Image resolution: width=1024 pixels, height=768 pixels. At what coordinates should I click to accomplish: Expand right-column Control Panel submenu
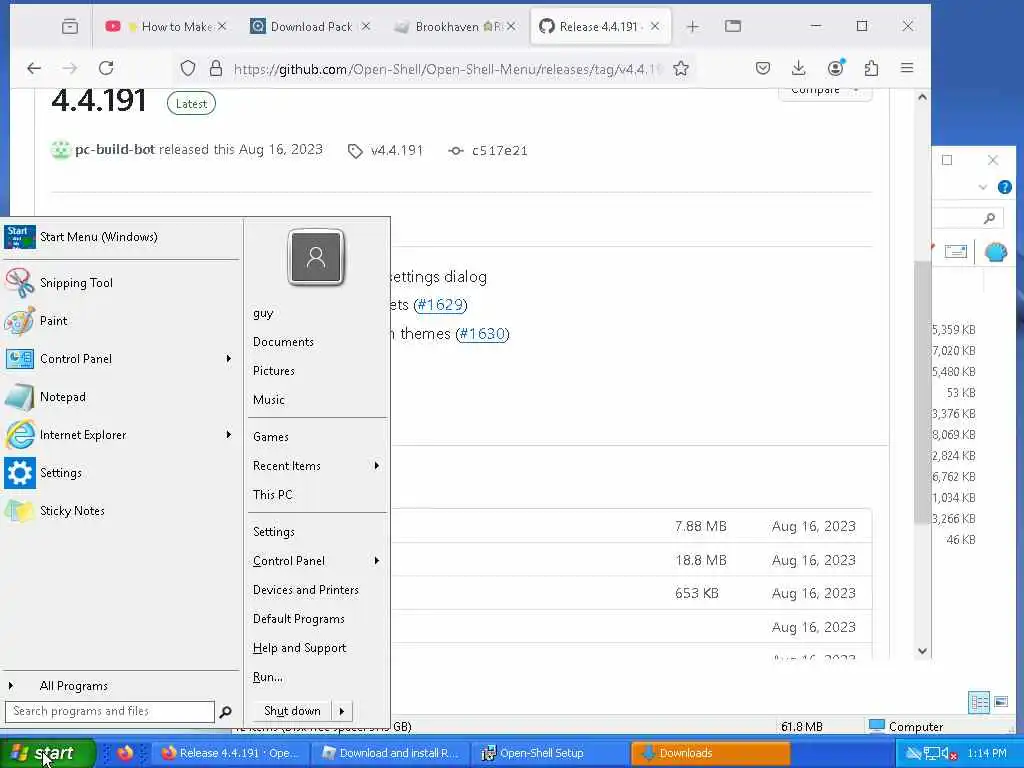point(377,561)
